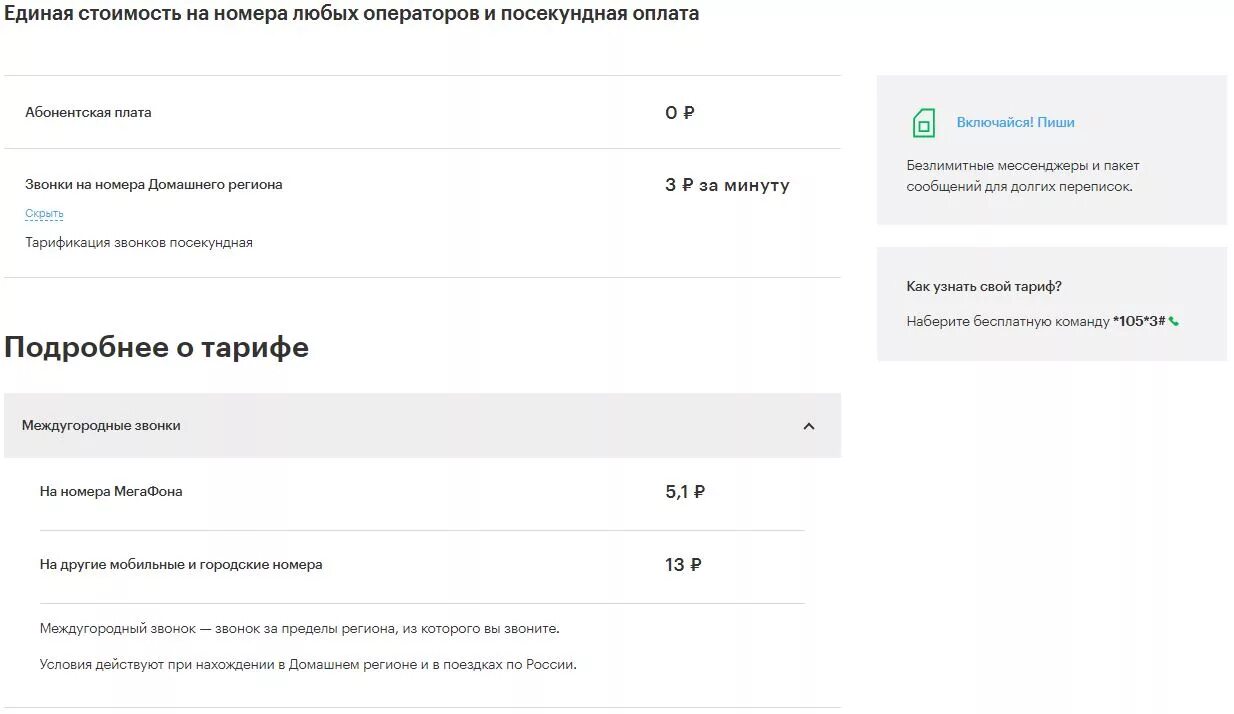The image size is (1234, 714).
Task: Click the 0 ₽ subscription fee value
Action: (679, 113)
